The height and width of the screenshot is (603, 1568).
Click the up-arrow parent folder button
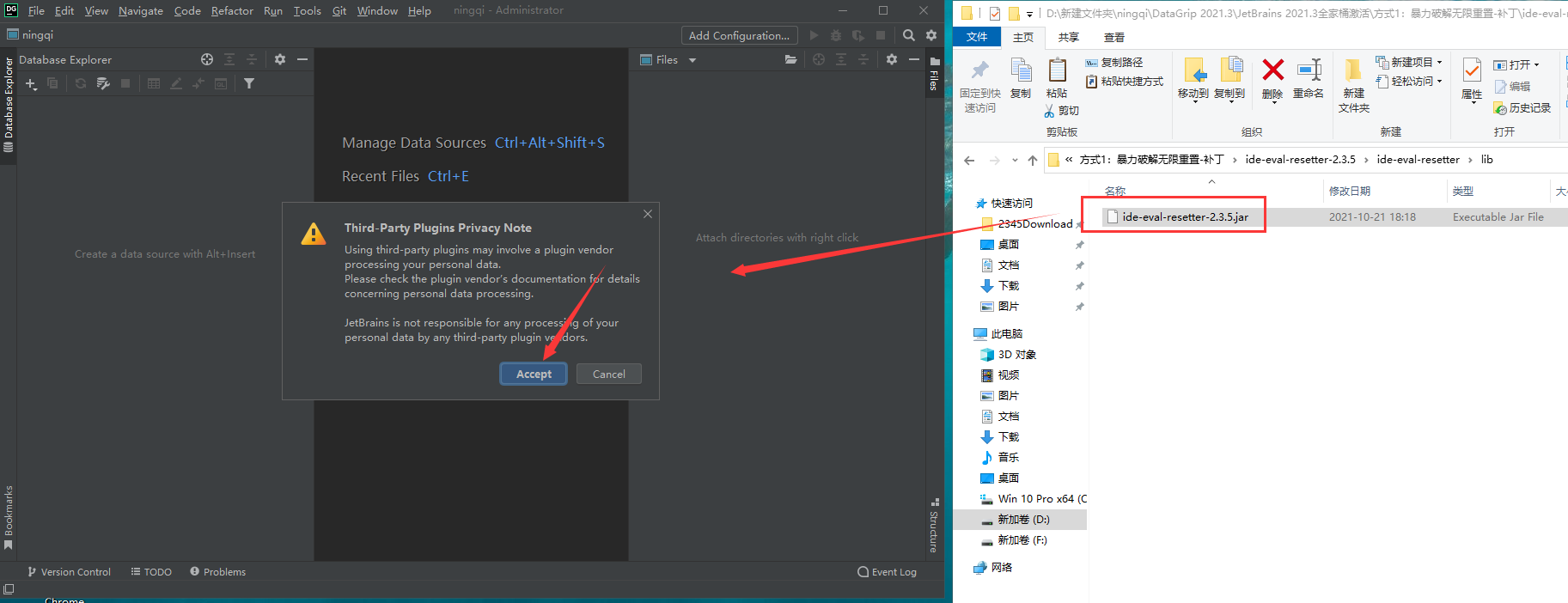tap(1033, 160)
